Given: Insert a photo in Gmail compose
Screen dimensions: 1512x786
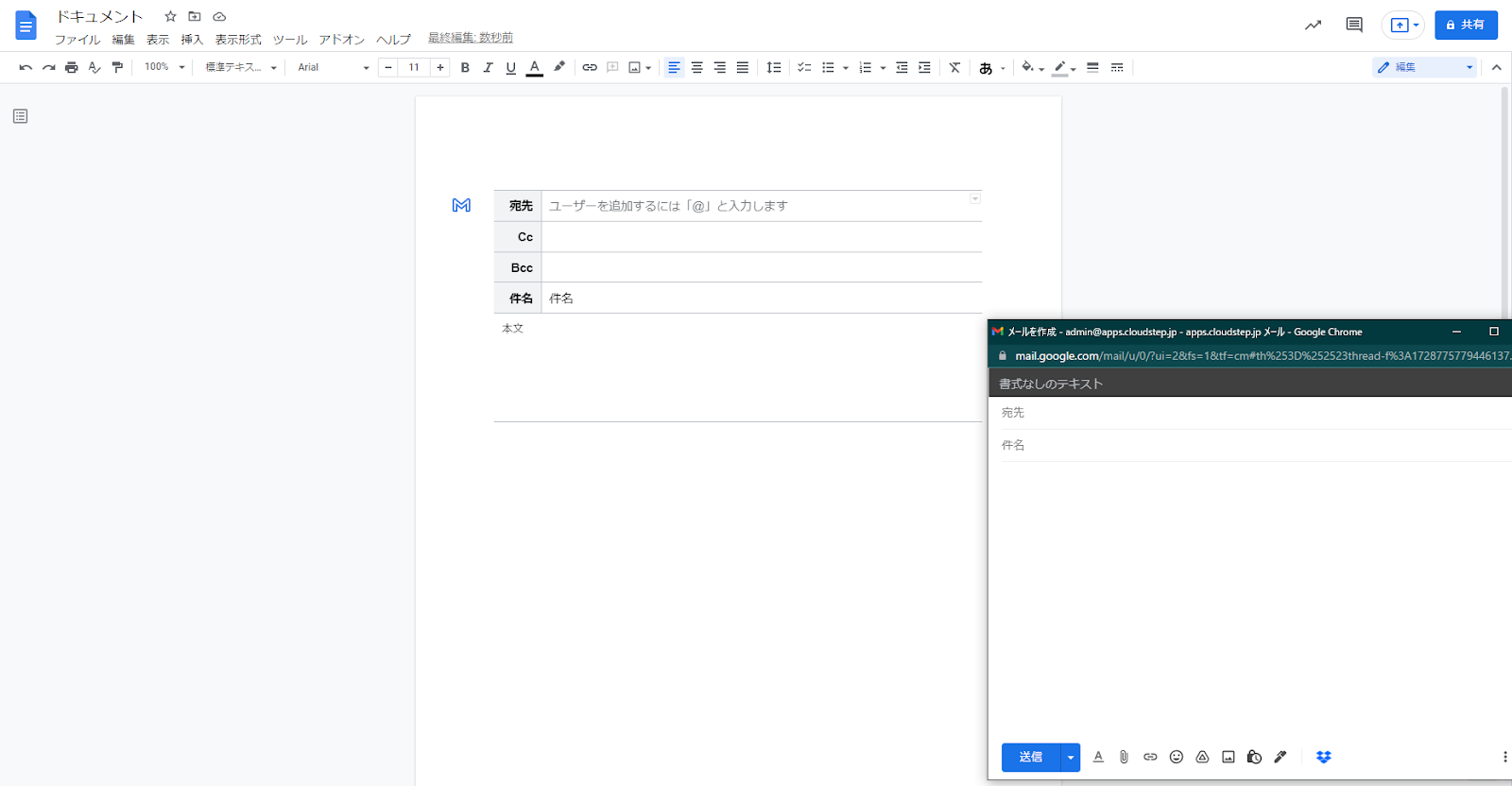Looking at the screenshot, I should tap(1228, 757).
